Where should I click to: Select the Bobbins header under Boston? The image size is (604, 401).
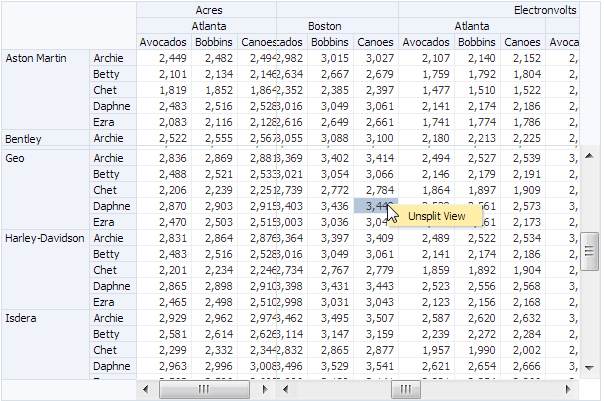[x=330, y=42]
